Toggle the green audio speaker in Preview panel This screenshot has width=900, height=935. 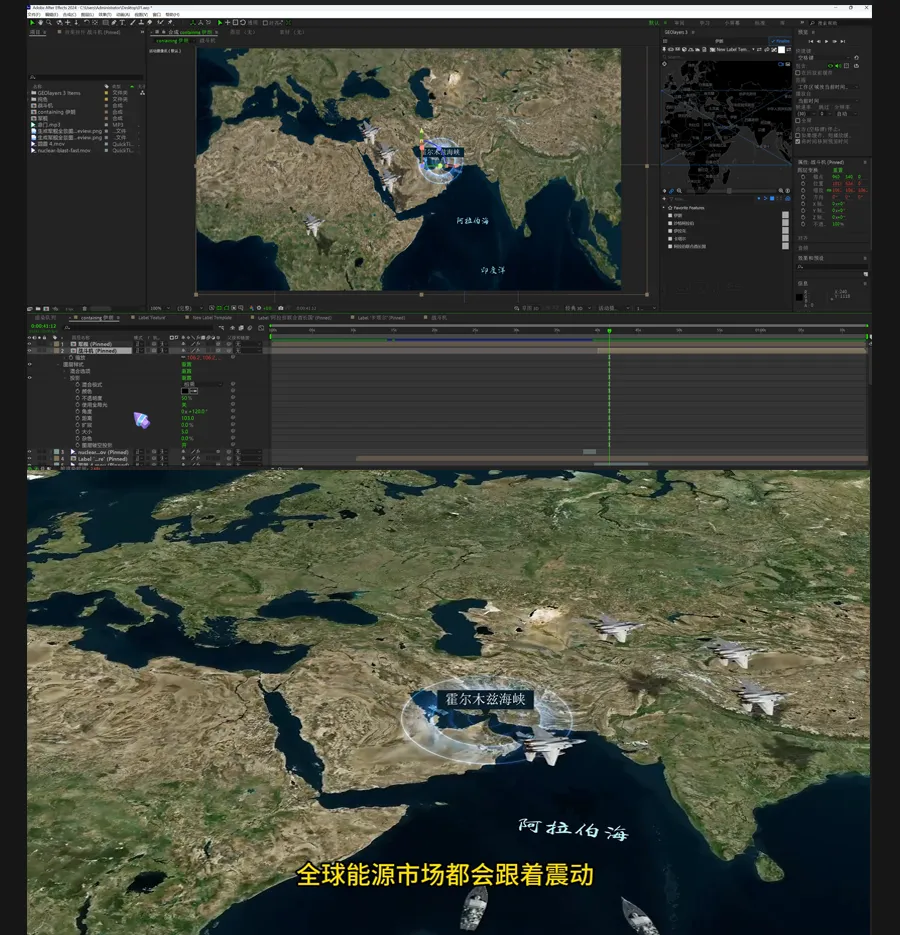pyautogui.click(x=838, y=66)
